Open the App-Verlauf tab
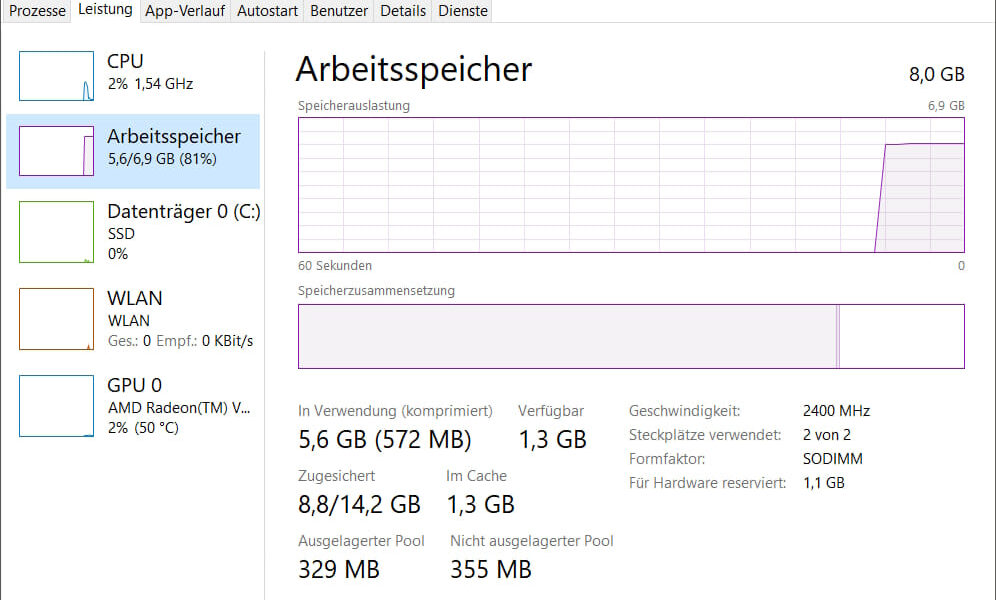The height and width of the screenshot is (600, 996). (183, 10)
